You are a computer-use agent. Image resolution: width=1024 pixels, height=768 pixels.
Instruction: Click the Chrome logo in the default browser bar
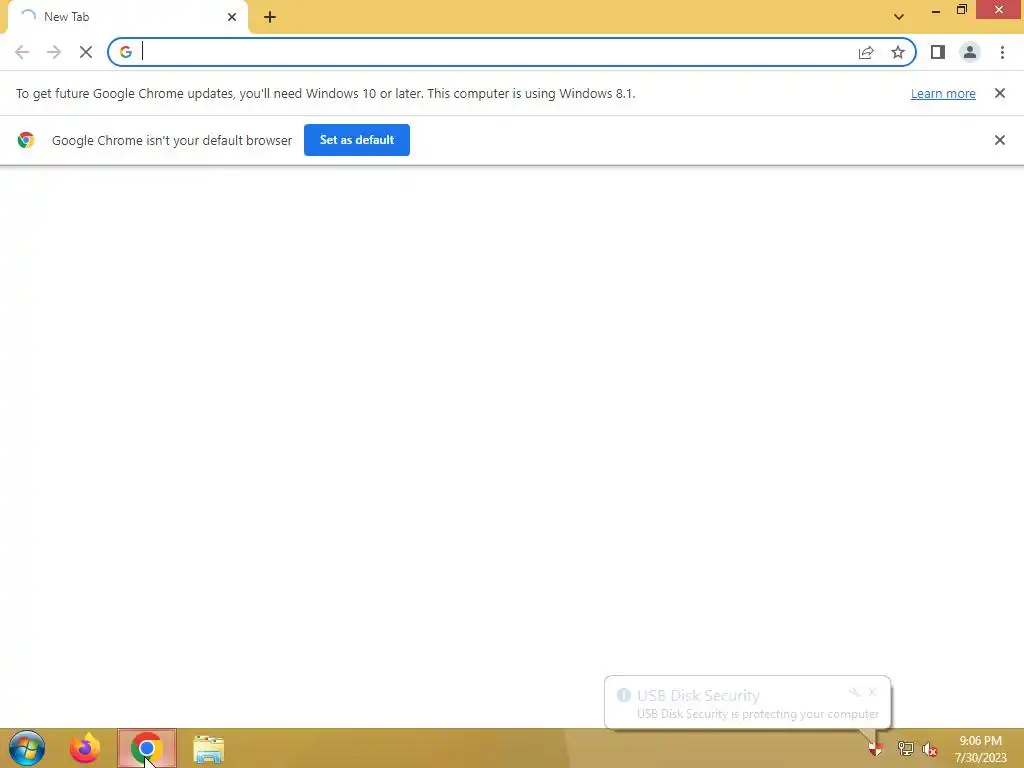click(x=26, y=140)
